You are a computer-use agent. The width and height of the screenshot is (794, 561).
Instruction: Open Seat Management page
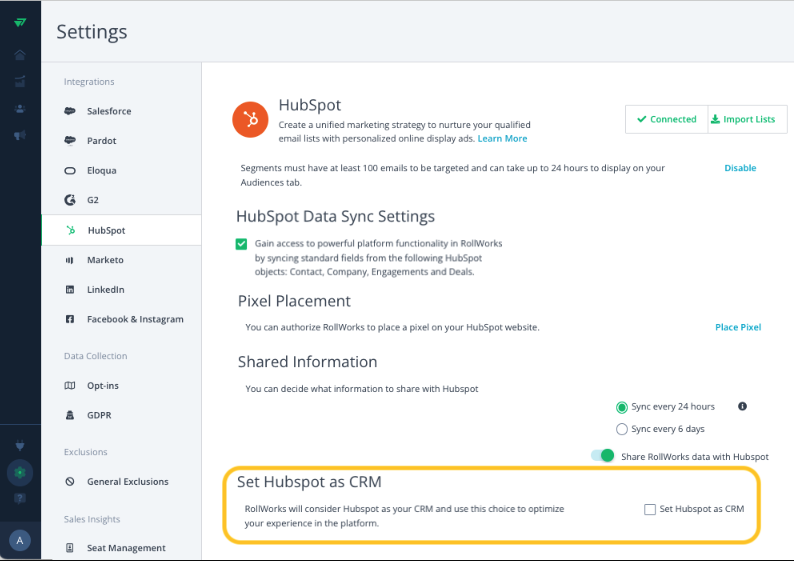(121, 548)
